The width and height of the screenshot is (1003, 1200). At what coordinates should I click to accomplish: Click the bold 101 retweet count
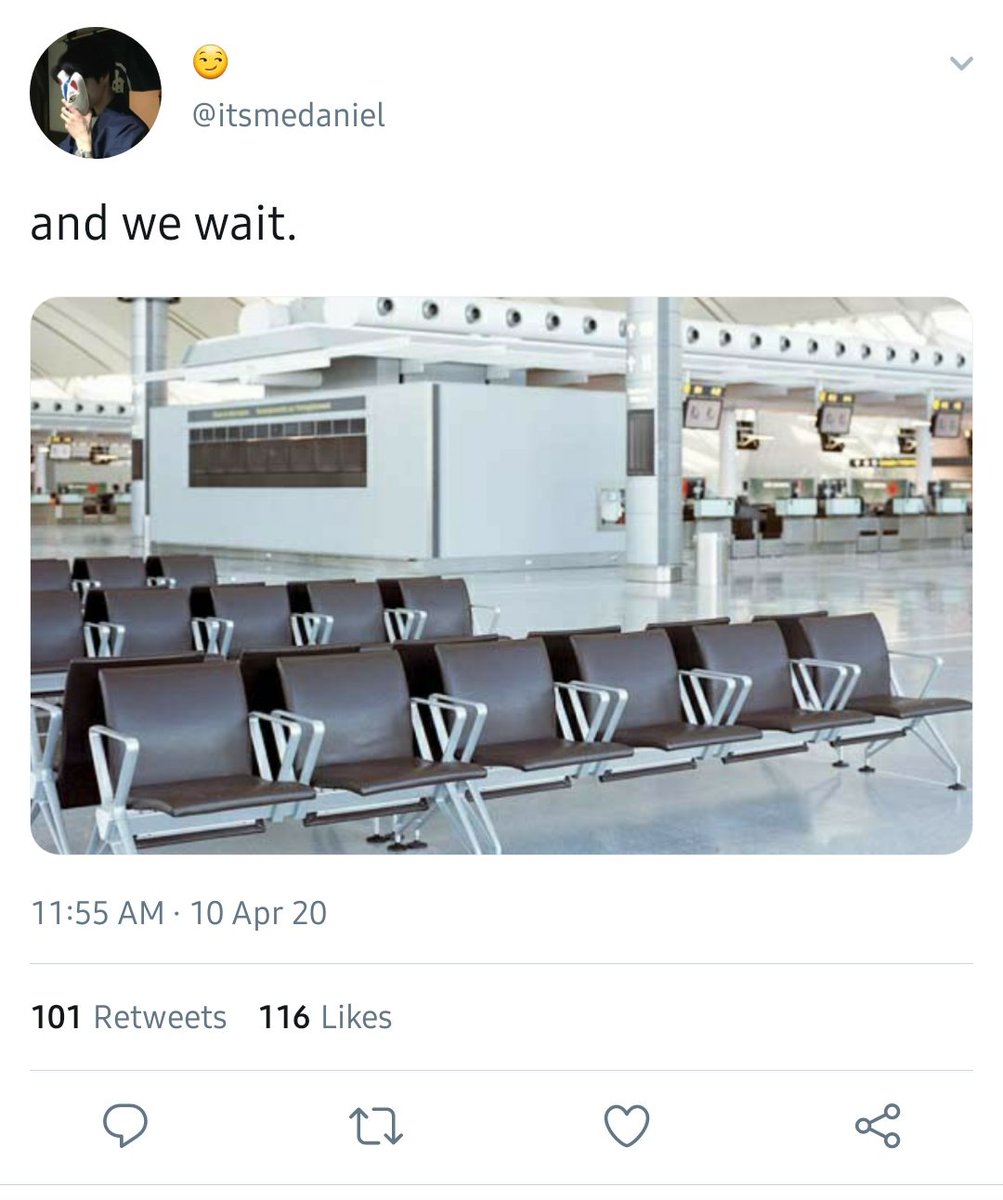pos(58,1017)
